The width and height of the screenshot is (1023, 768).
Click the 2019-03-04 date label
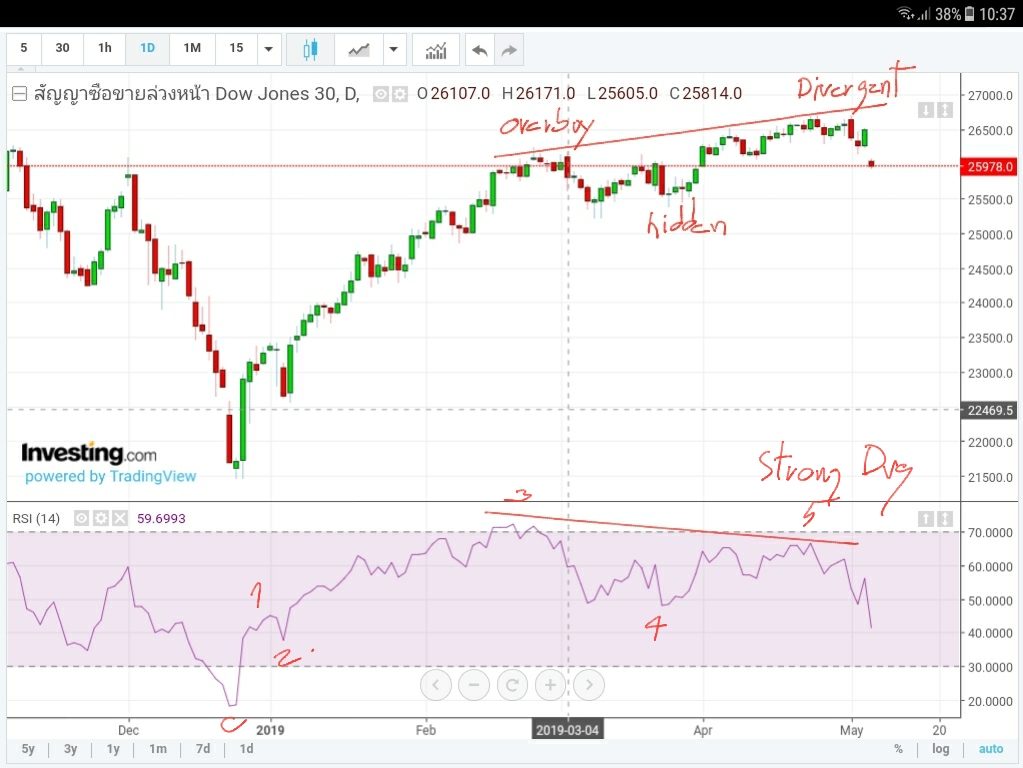(567, 730)
